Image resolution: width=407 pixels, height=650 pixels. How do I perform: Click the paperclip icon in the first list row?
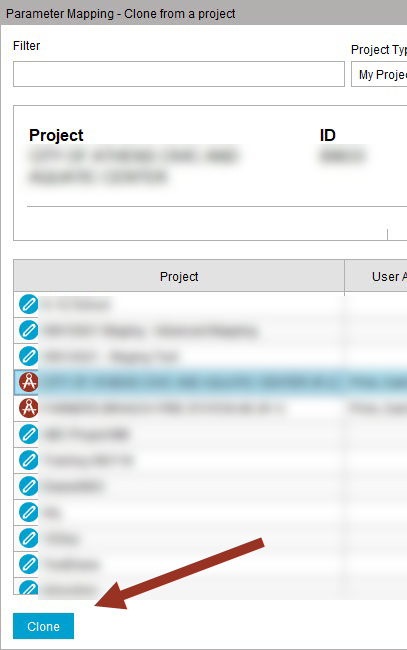tap(29, 304)
